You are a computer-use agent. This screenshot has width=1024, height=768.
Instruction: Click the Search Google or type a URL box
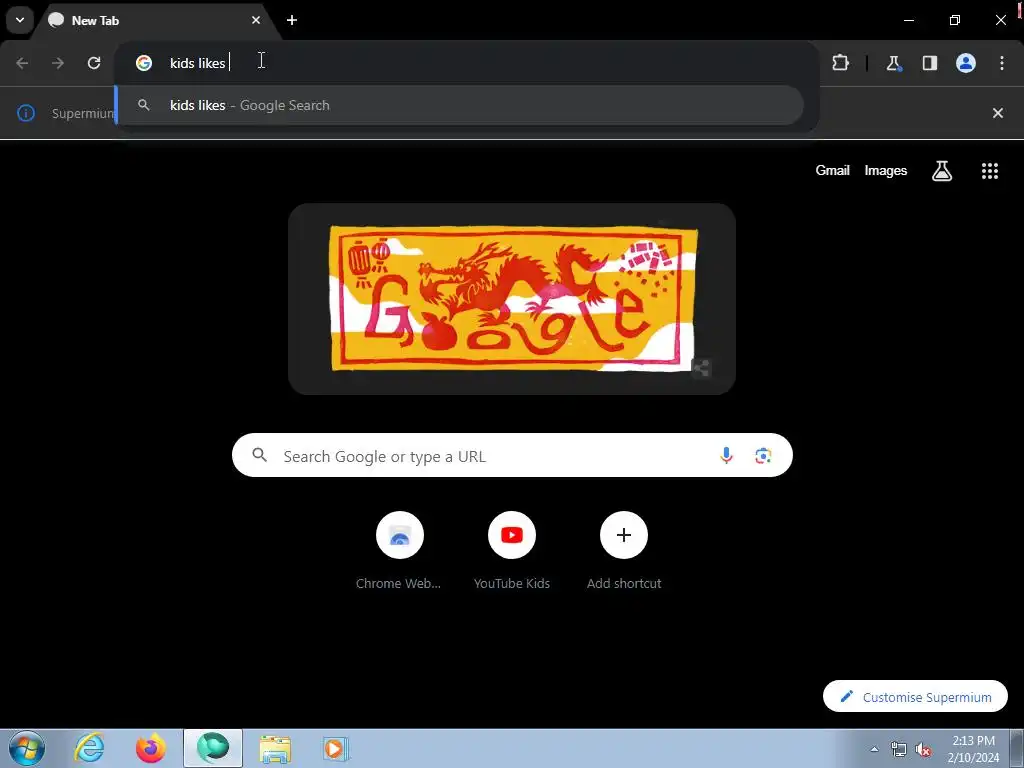click(512, 455)
